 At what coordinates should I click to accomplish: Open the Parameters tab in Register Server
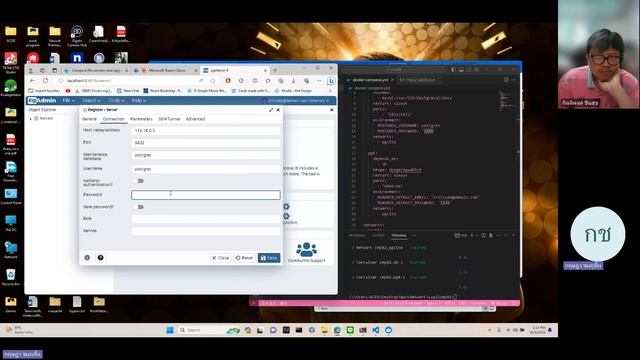[x=141, y=119]
